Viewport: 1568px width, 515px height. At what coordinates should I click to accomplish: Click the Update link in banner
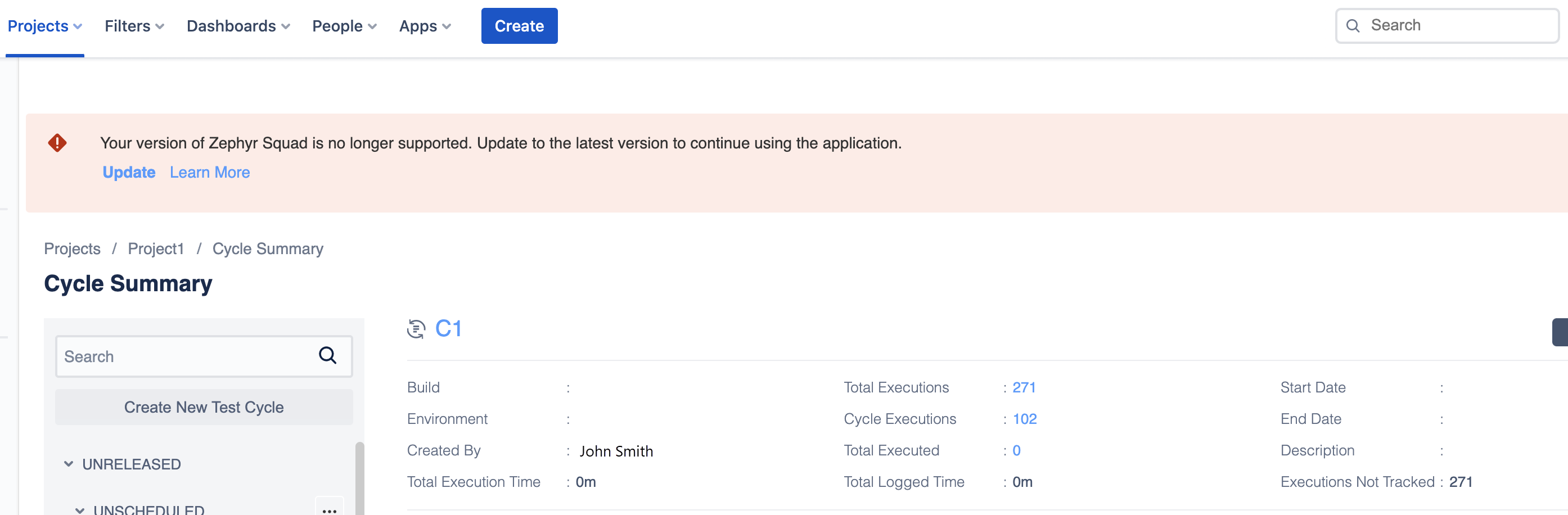tap(128, 172)
